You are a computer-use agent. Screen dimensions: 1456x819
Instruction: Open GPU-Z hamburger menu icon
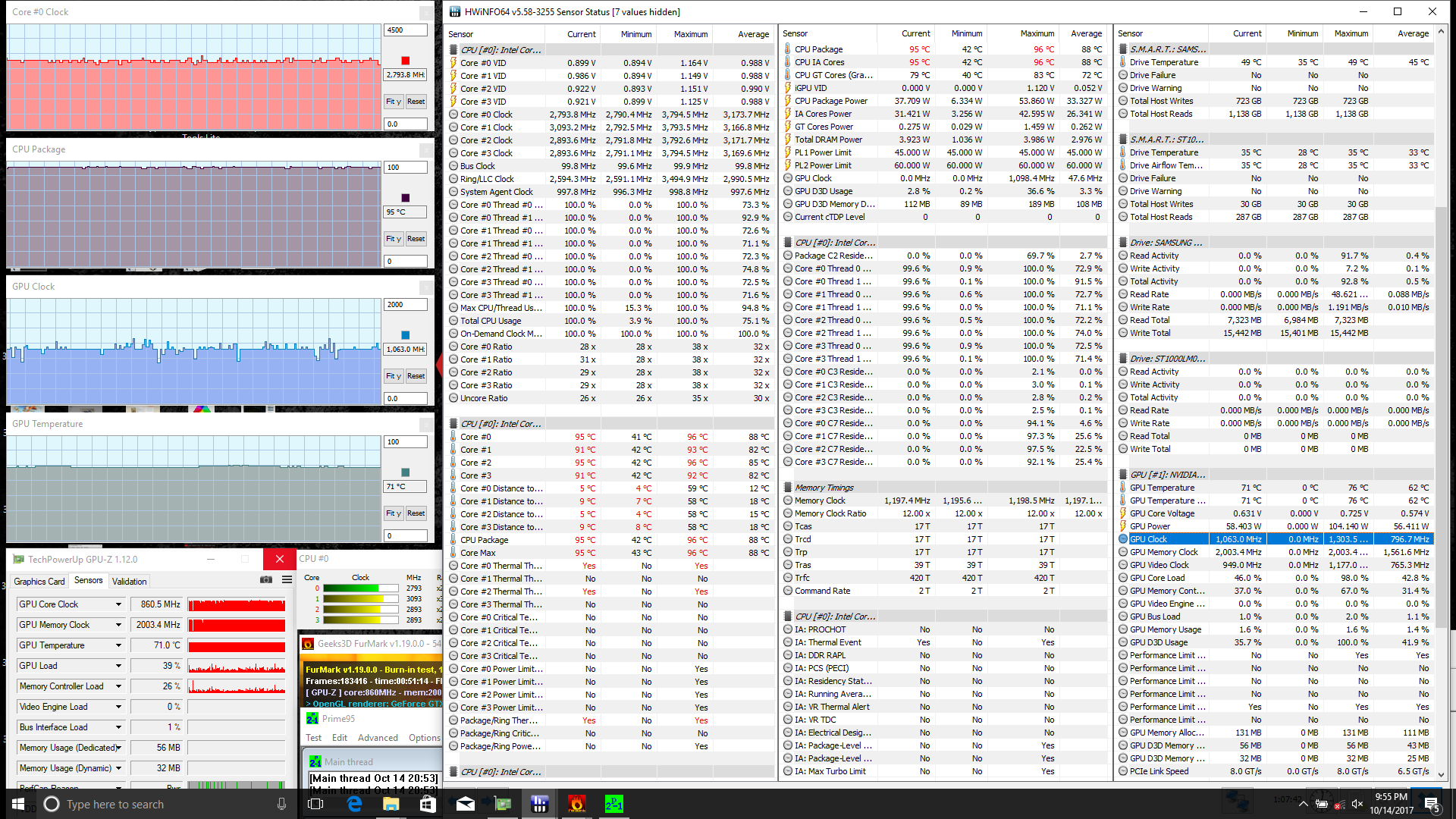pyautogui.click(x=287, y=579)
